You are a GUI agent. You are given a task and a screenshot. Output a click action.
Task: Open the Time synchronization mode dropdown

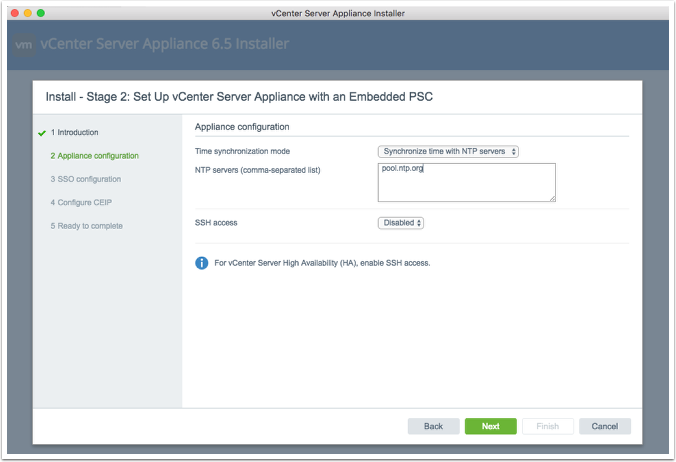click(448, 151)
